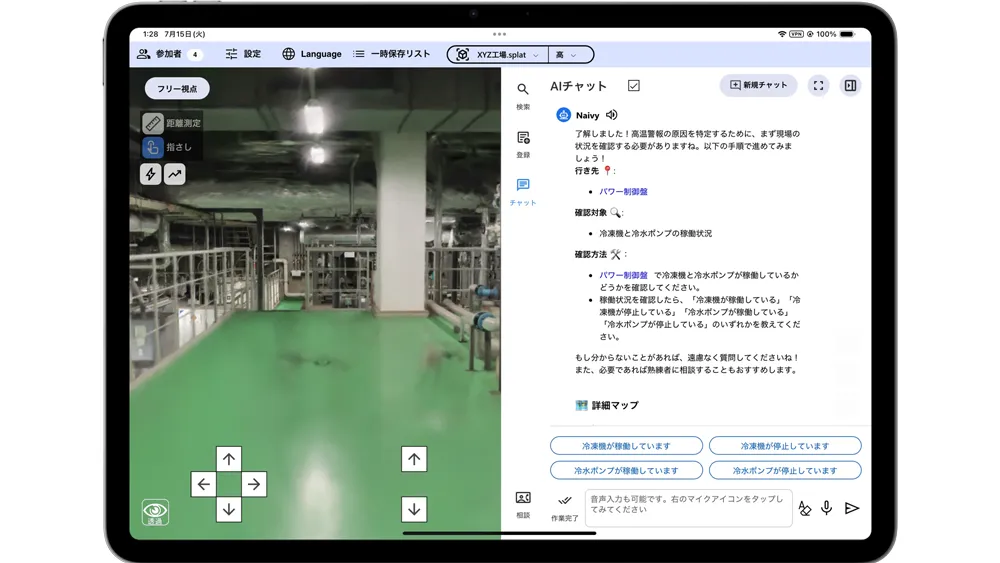The width and height of the screenshot is (1000, 563).
Task: Lower camera with the standalone down arrow
Action: pyautogui.click(x=414, y=509)
